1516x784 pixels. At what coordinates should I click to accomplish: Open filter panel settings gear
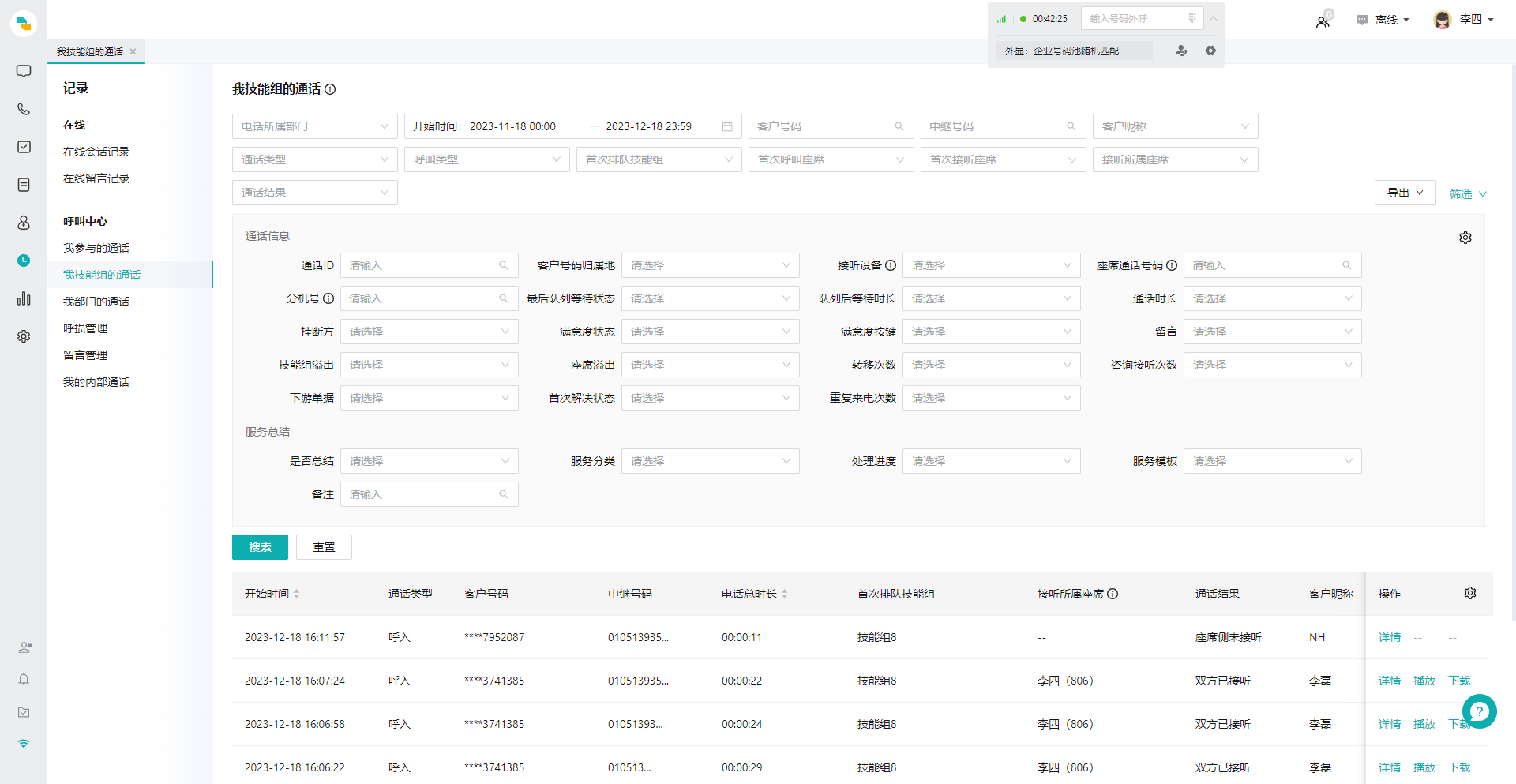click(1465, 238)
